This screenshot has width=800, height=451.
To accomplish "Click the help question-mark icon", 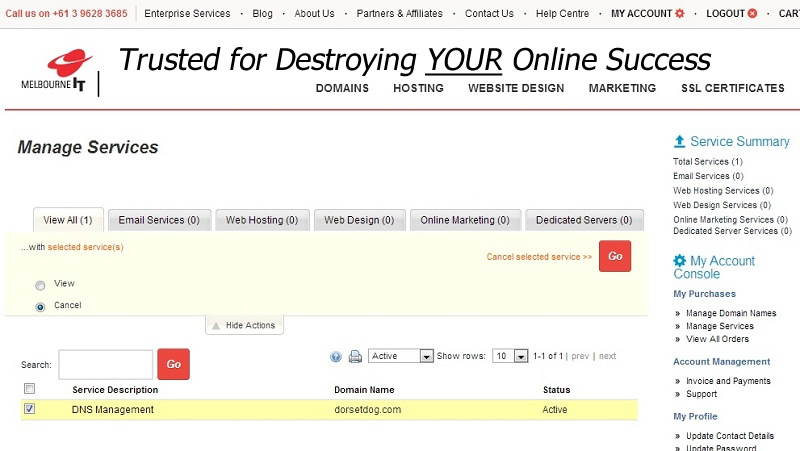I will tap(335, 357).
